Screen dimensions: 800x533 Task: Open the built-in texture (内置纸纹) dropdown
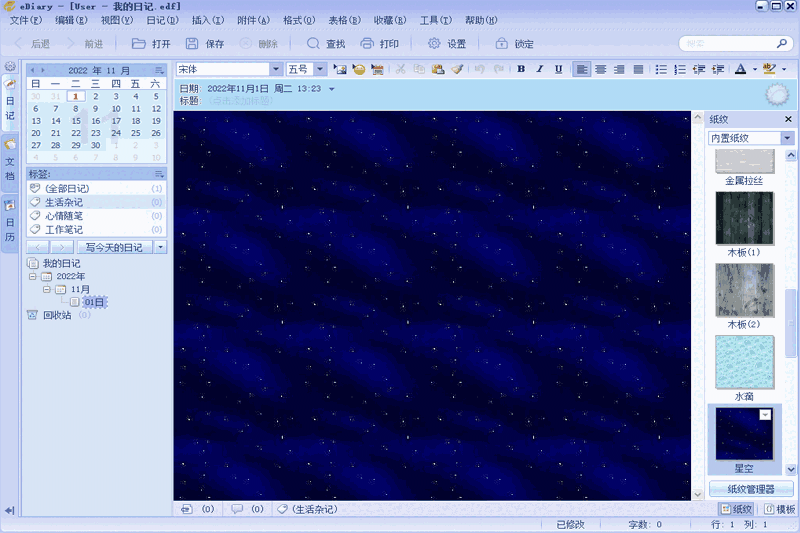pos(787,138)
